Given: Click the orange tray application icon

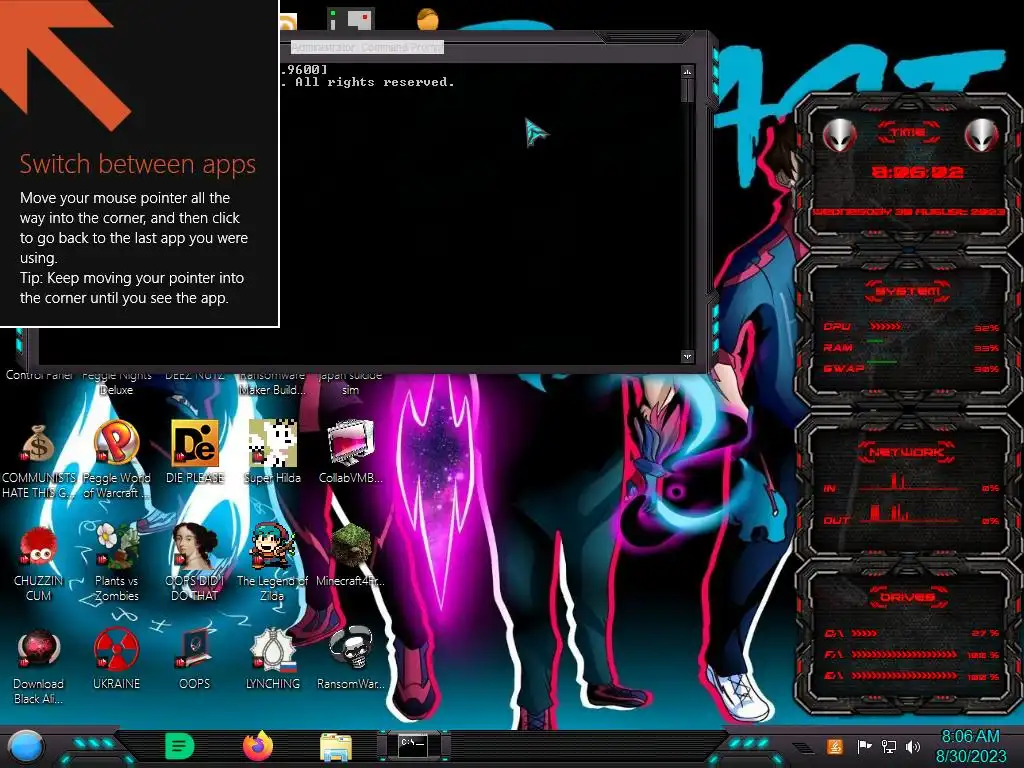Looking at the screenshot, I should (x=835, y=746).
